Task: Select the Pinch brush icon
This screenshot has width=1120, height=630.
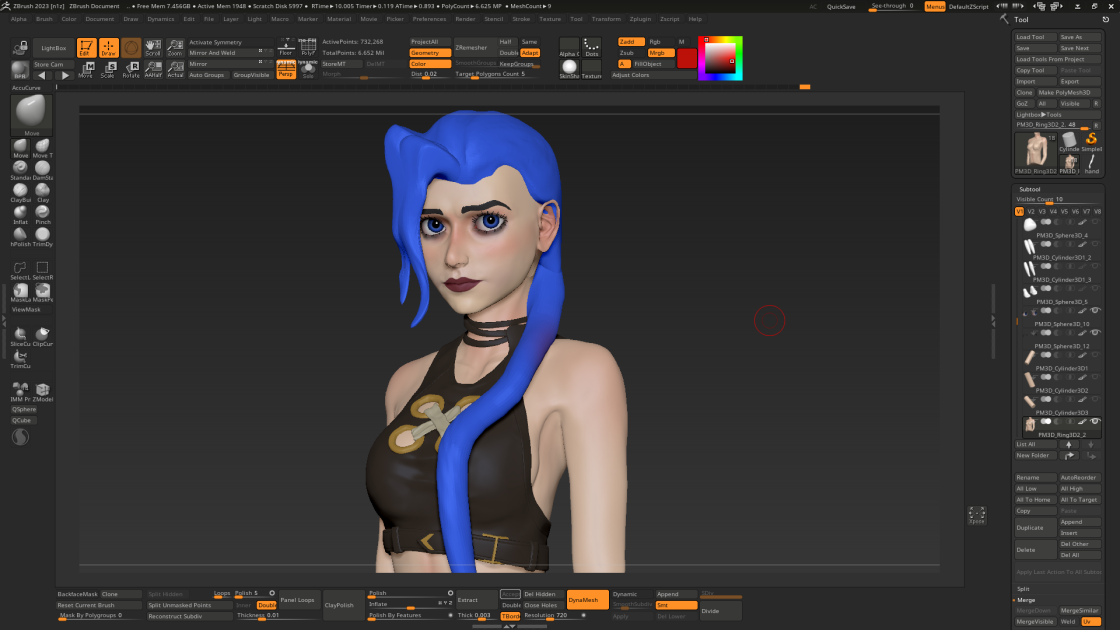Action: pyautogui.click(x=43, y=214)
